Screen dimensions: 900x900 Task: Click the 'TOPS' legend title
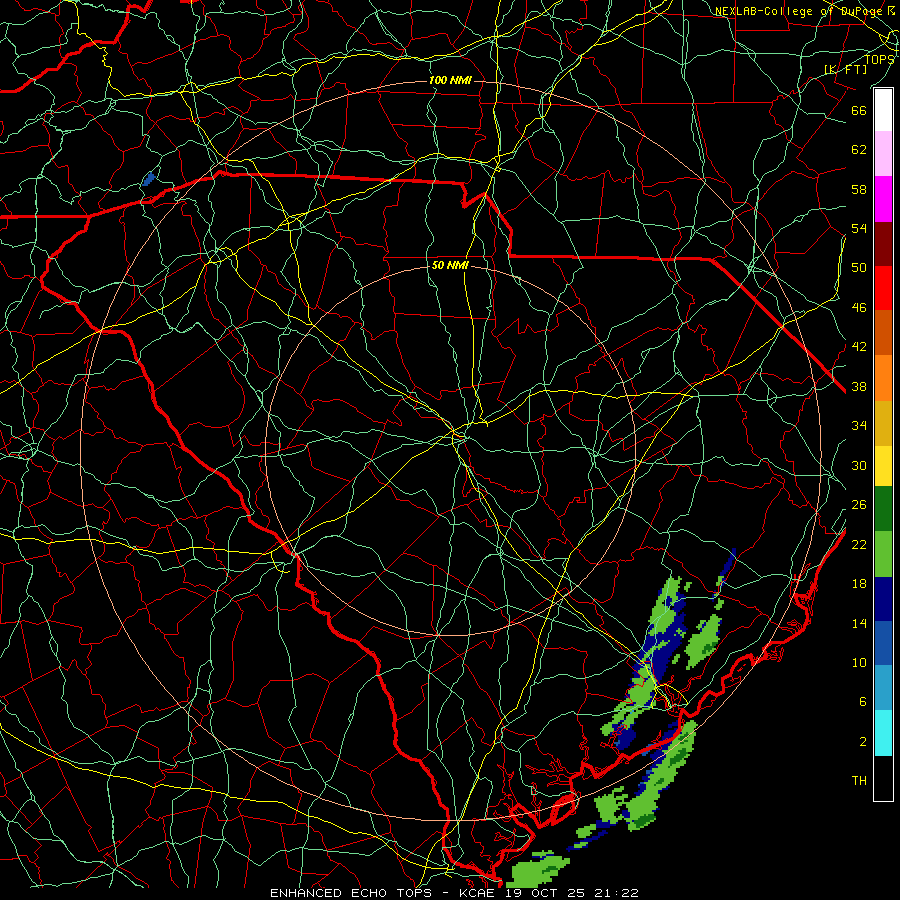[x=879, y=59]
